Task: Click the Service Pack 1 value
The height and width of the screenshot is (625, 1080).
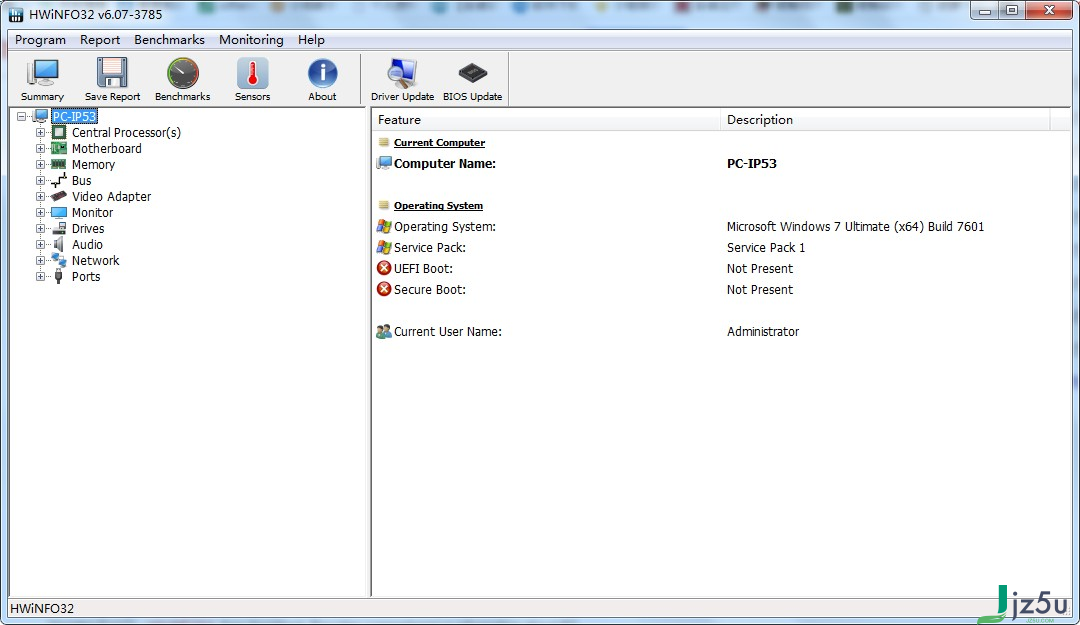Action: [766, 247]
